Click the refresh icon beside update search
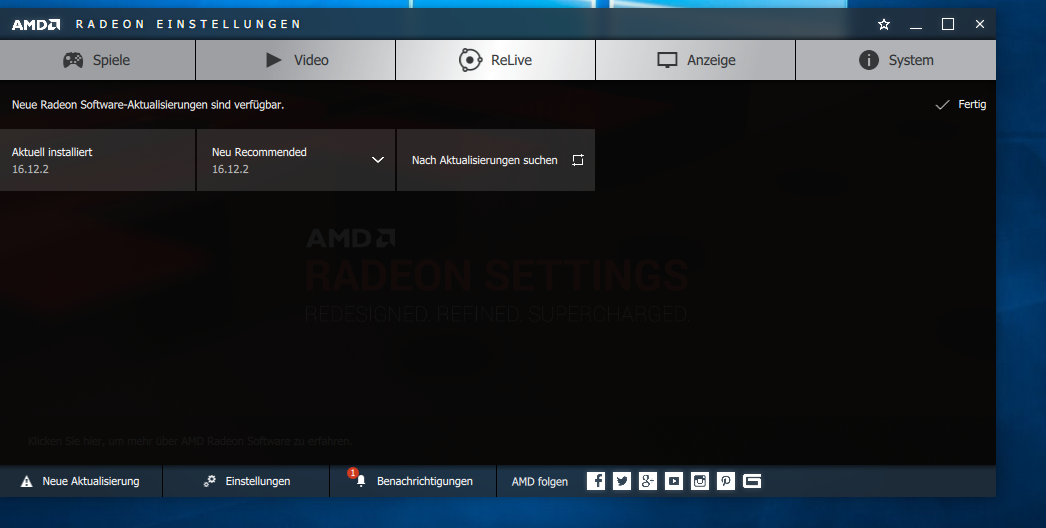This screenshot has height=528, width=1046. [x=578, y=160]
